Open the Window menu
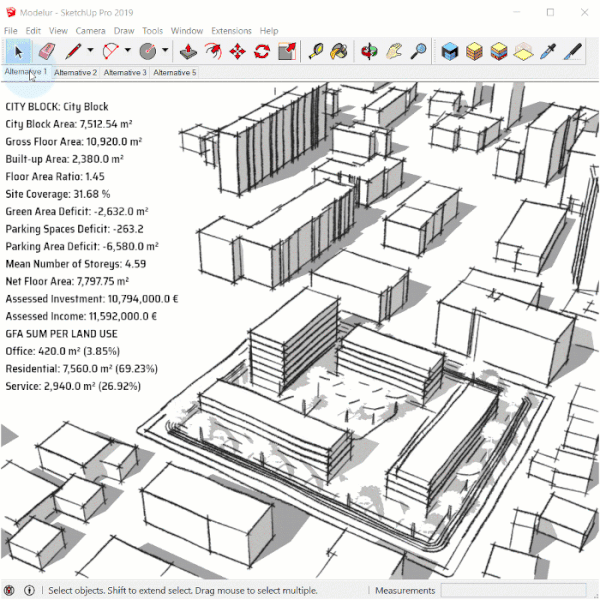 coord(187,31)
